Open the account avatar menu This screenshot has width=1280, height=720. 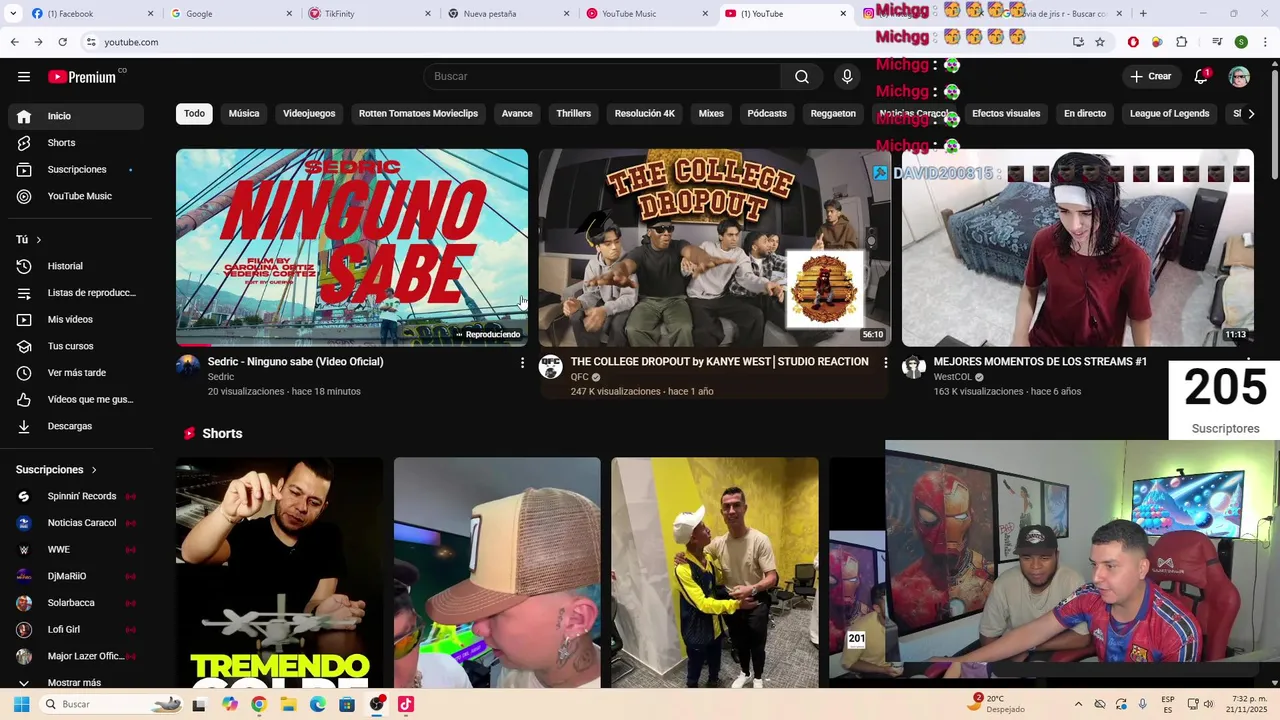[1239, 77]
